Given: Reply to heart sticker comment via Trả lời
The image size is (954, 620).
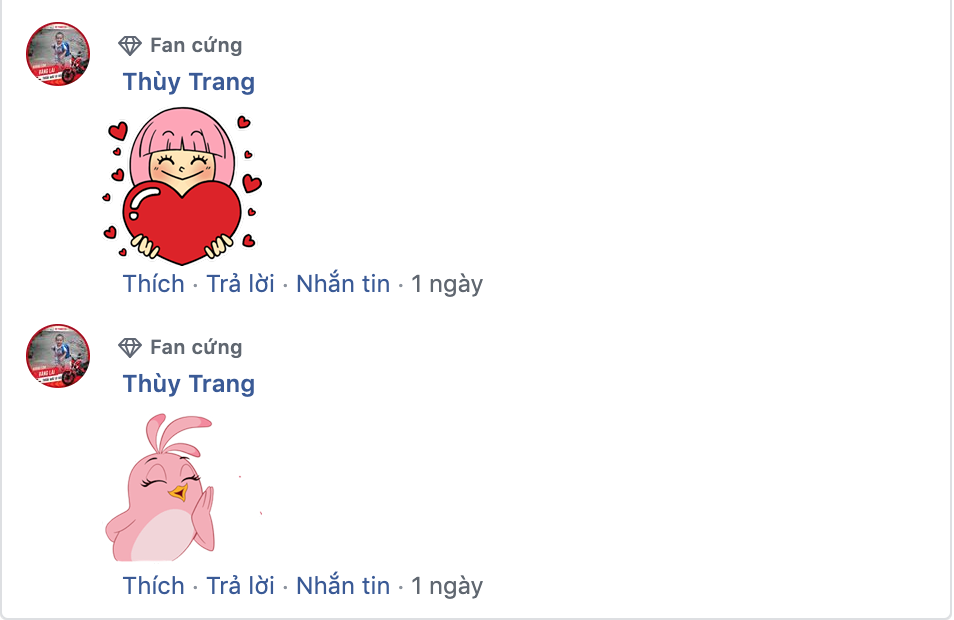Looking at the screenshot, I should coord(240,284).
